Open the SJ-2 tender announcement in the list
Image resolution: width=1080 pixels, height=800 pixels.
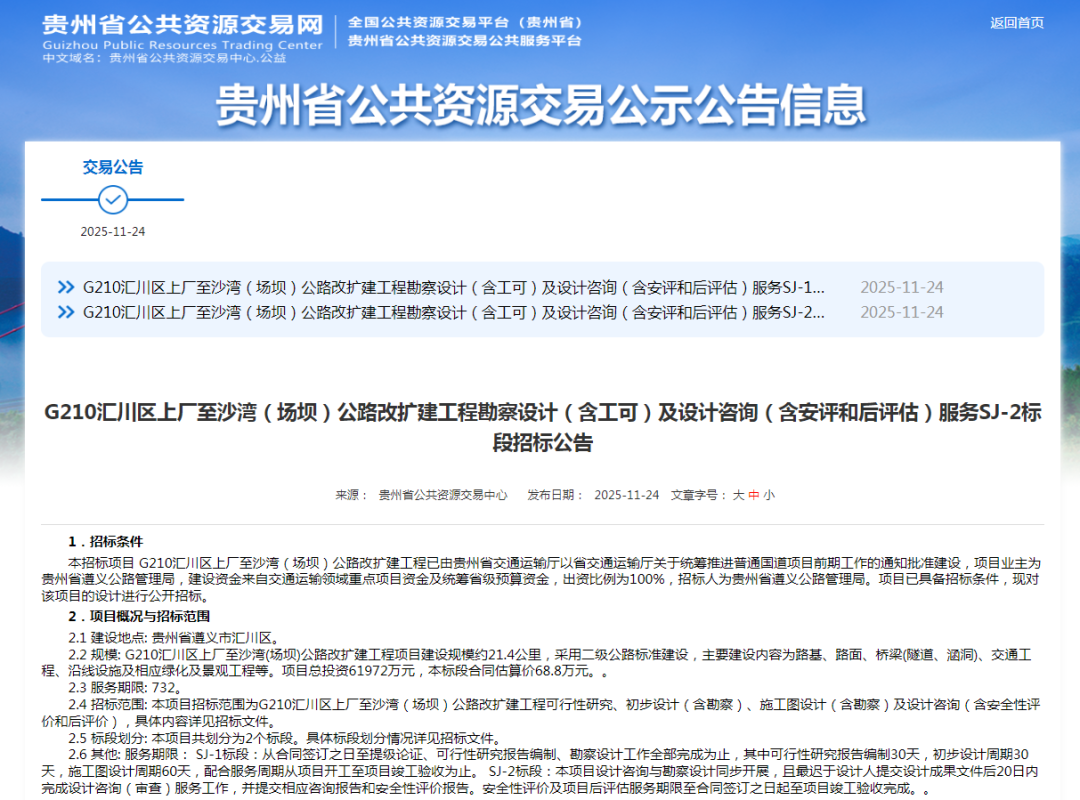click(453, 312)
